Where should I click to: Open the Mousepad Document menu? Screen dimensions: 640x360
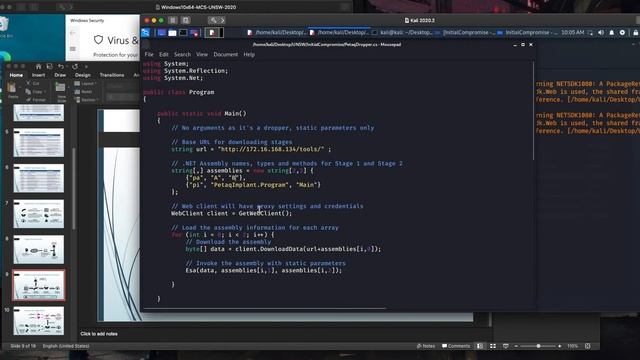pos(225,54)
